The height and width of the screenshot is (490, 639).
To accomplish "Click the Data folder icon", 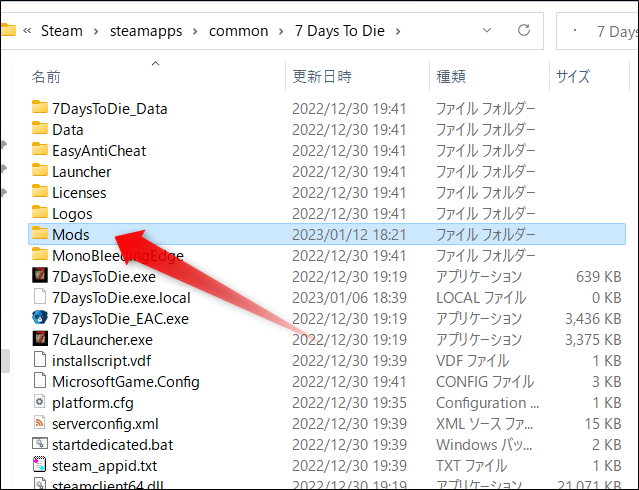I will (x=40, y=128).
